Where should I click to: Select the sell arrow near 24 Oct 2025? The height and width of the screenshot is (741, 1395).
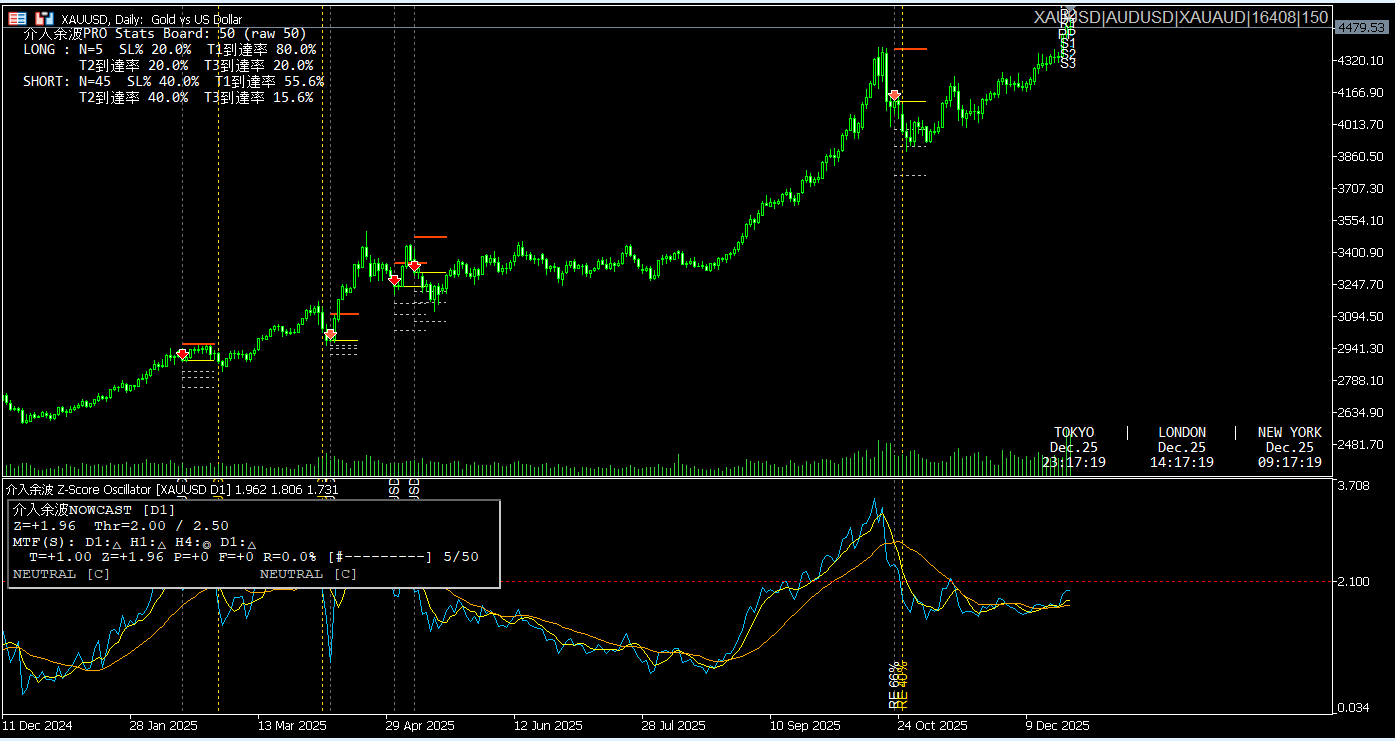[894, 96]
